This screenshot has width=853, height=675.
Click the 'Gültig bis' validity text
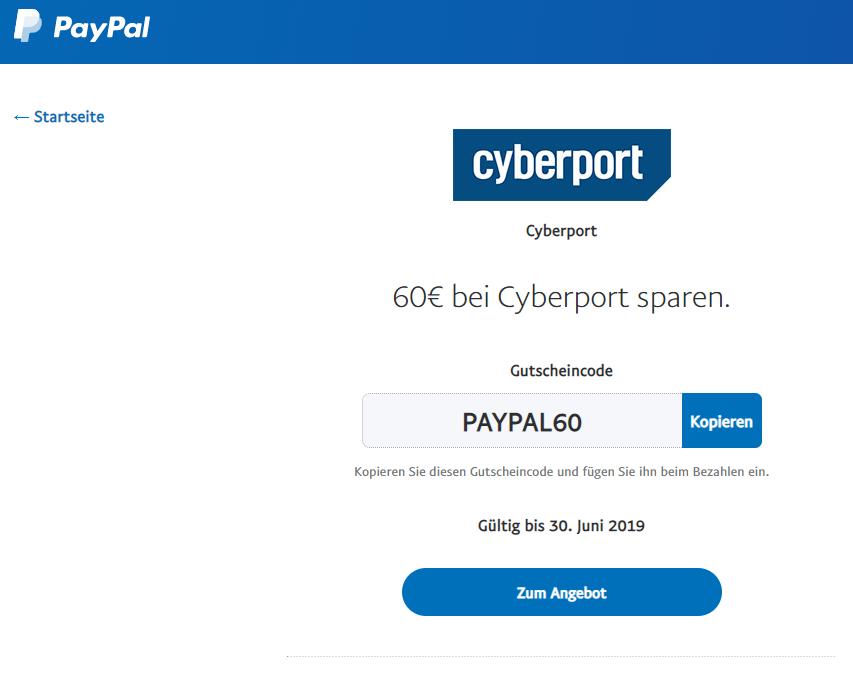(511, 525)
